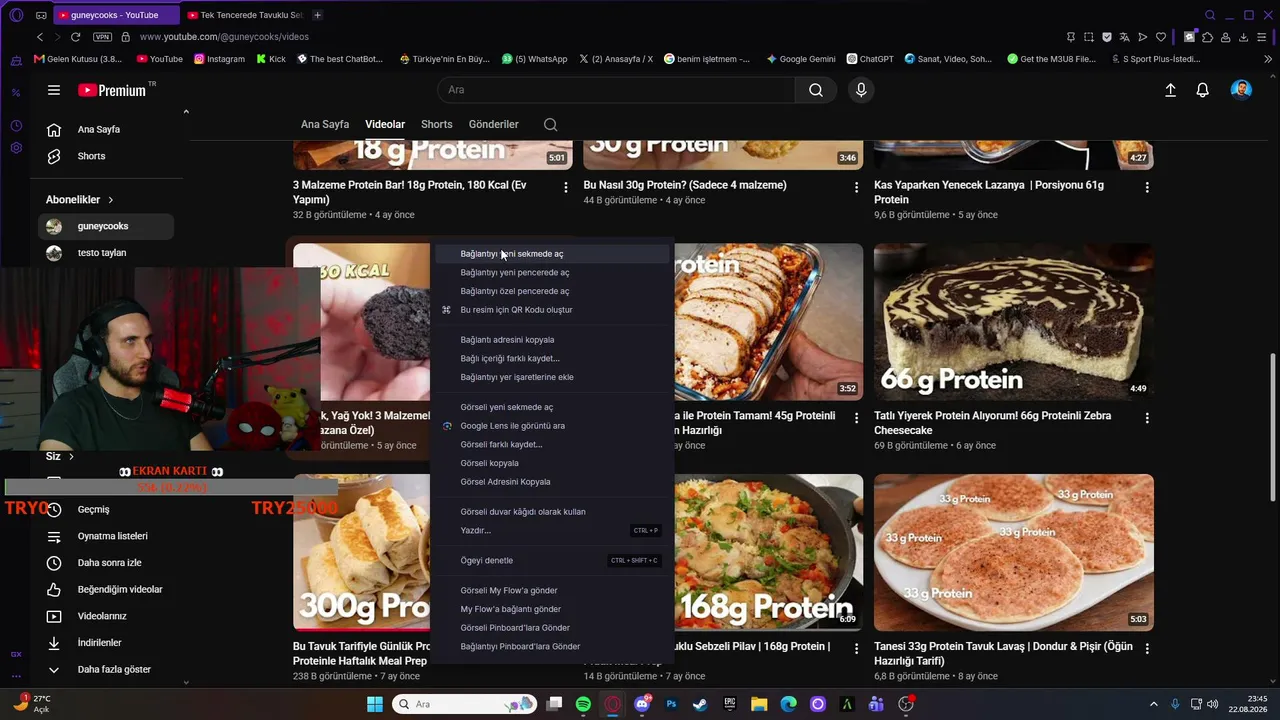Choose Bağlantıyı yeni pencerede aç

tap(552, 273)
